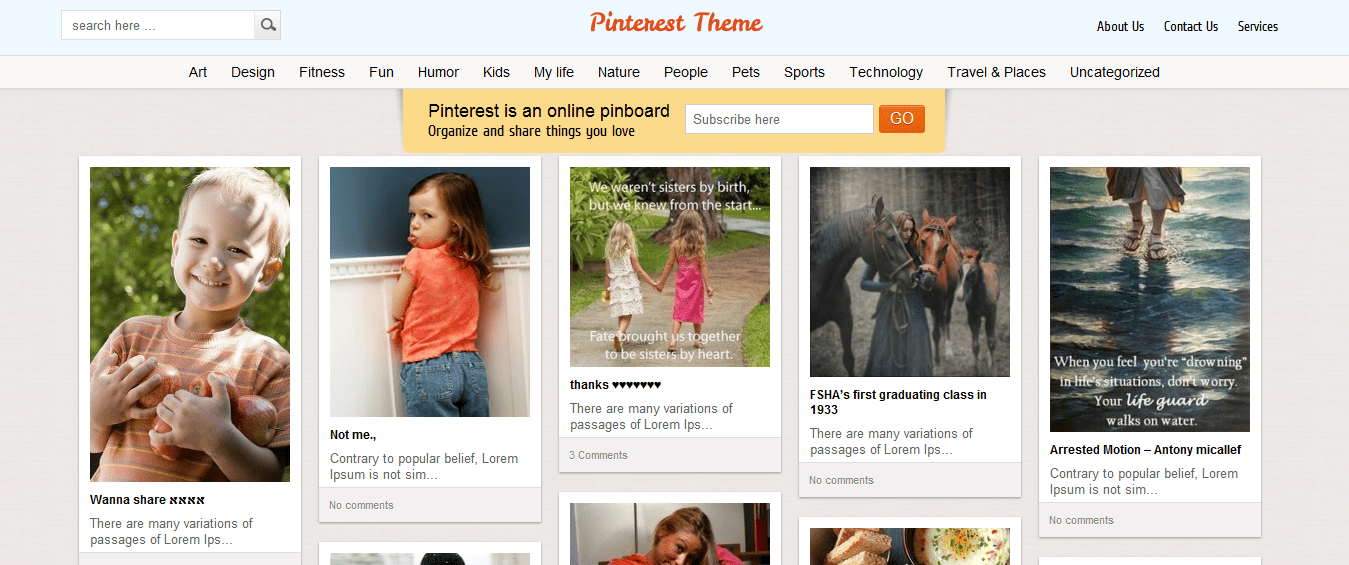Click "No comments" under Arrested Motion post

coord(1081,520)
